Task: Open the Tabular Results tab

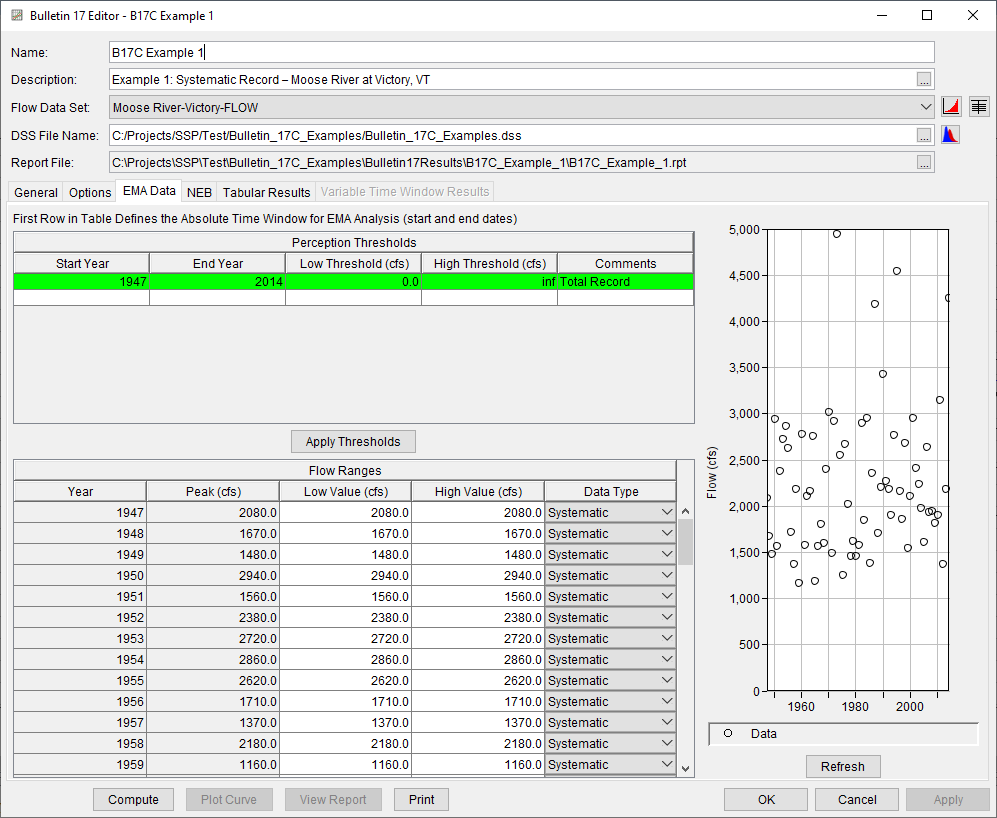Action: [x=266, y=192]
